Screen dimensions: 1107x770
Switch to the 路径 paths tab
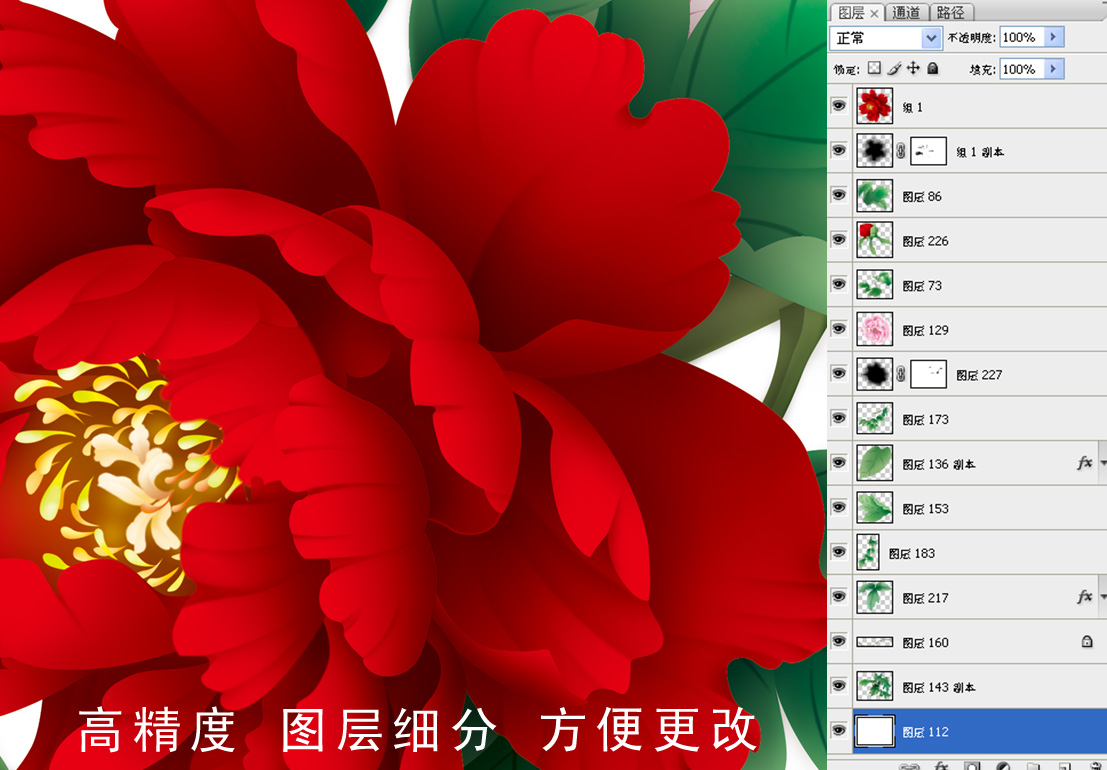tap(950, 13)
